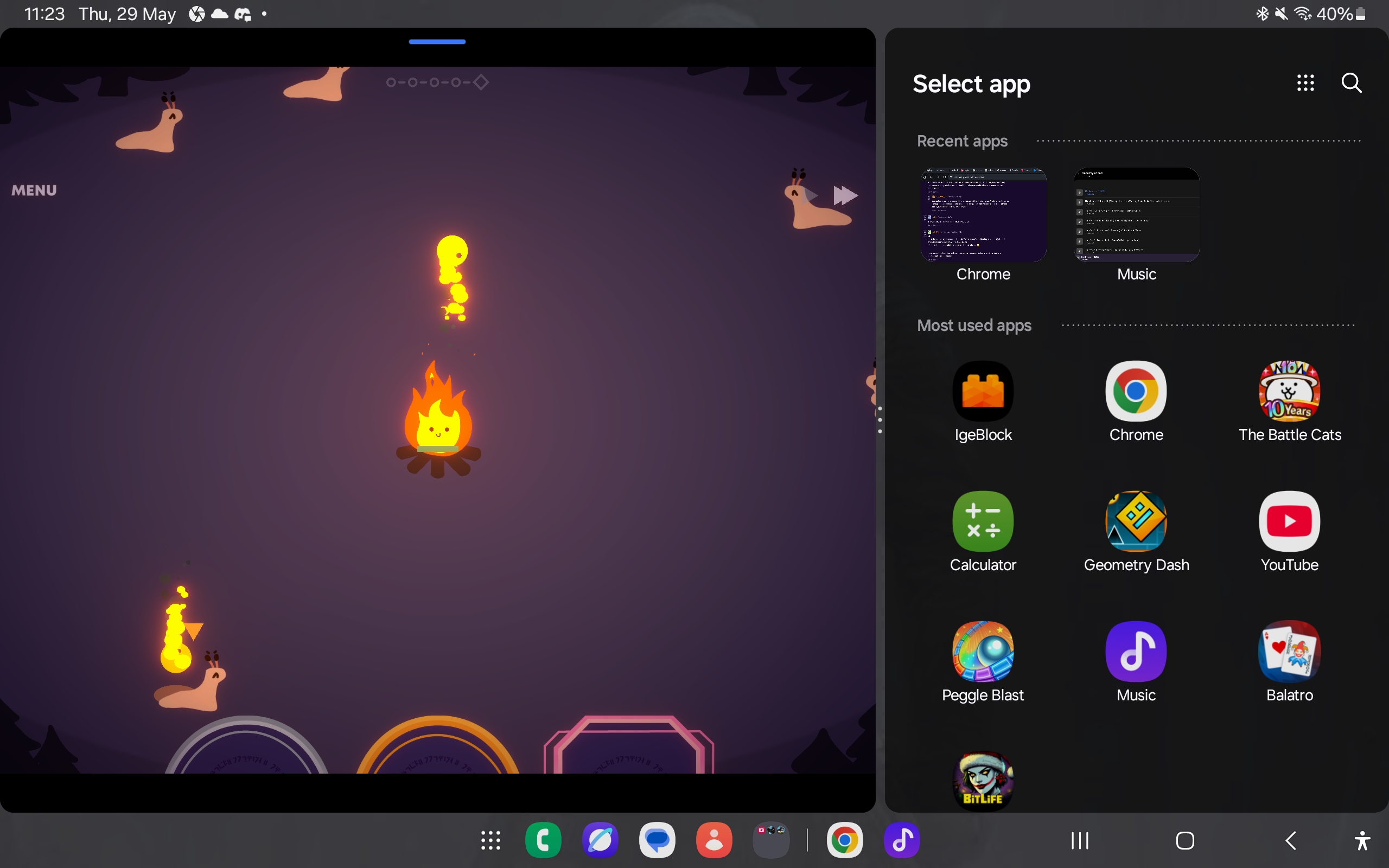The height and width of the screenshot is (868, 1389).
Task: Launch Chrome from Most used apps
Action: point(1136,392)
